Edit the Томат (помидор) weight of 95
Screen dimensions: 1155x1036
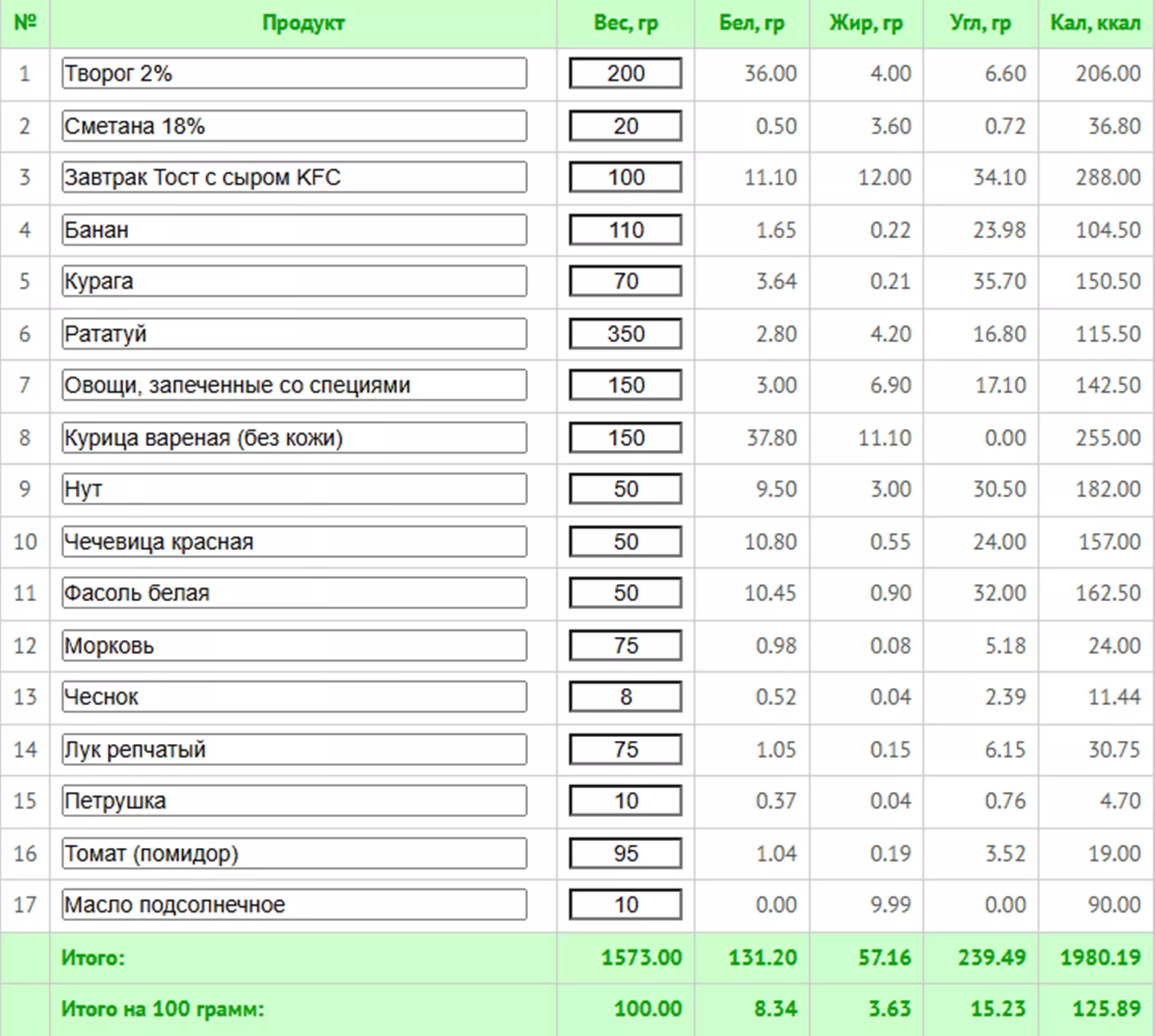coord(625,853)
